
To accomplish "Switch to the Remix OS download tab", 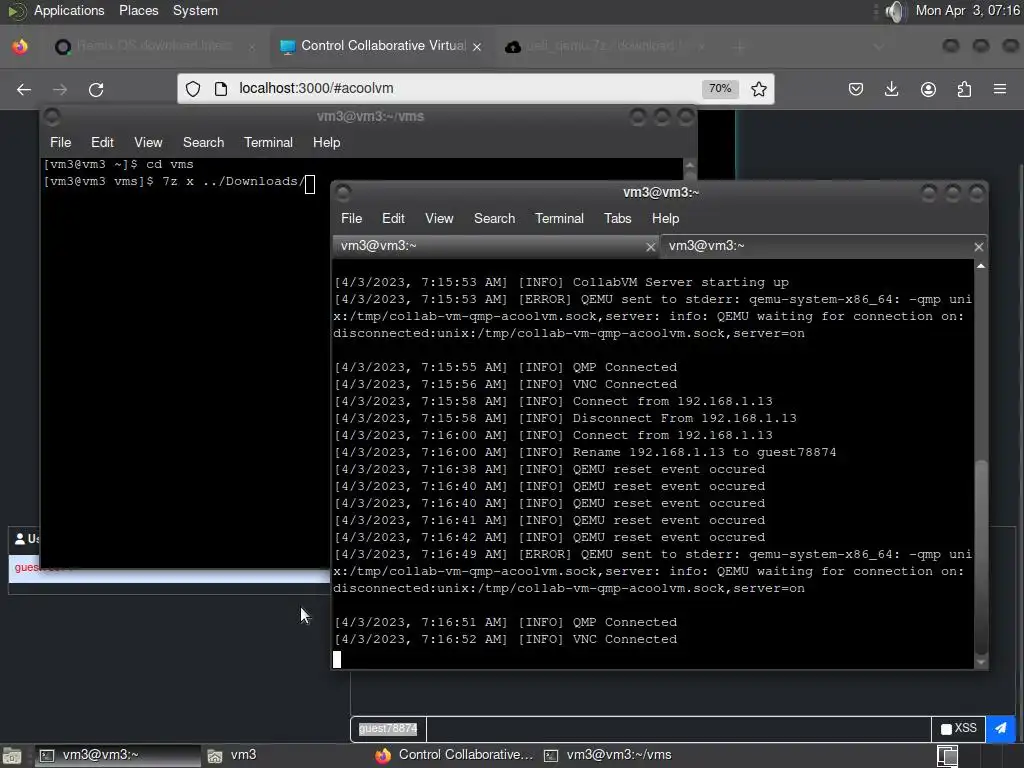I will tap(153, 46).
